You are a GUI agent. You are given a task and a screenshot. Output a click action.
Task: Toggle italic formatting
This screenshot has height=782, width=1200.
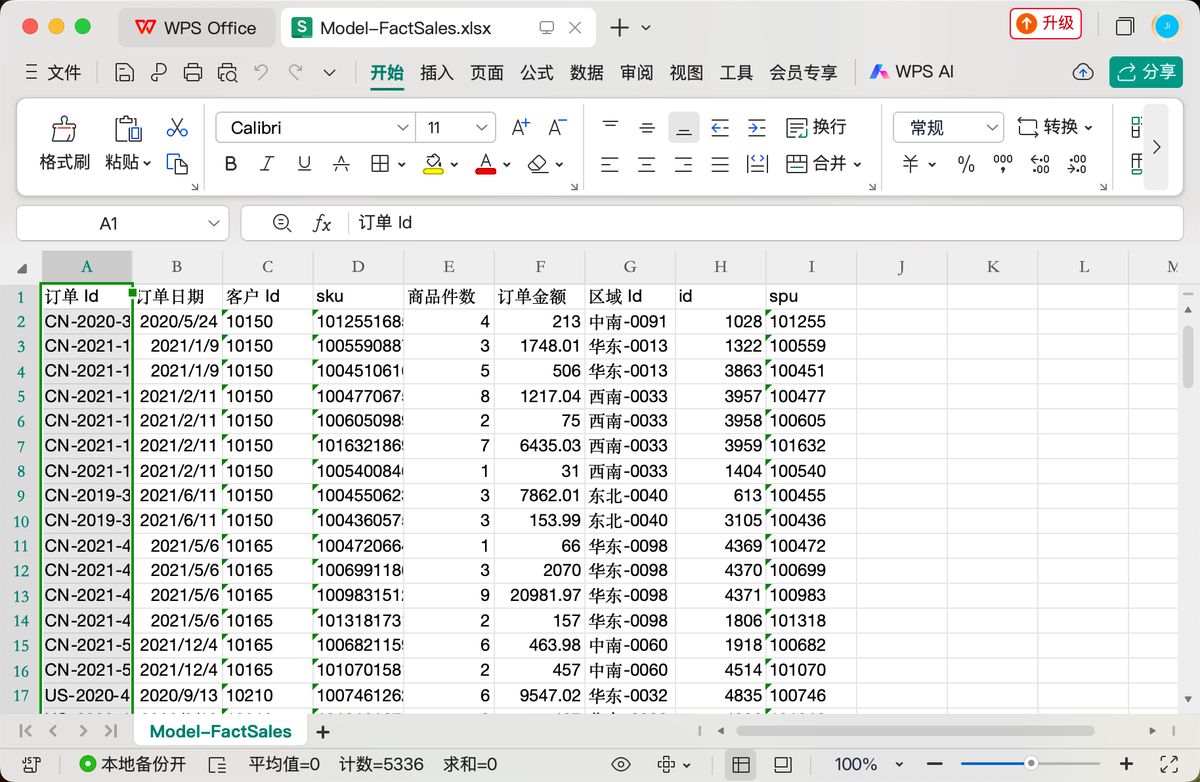pyautogui.click(x=267, y=164)
